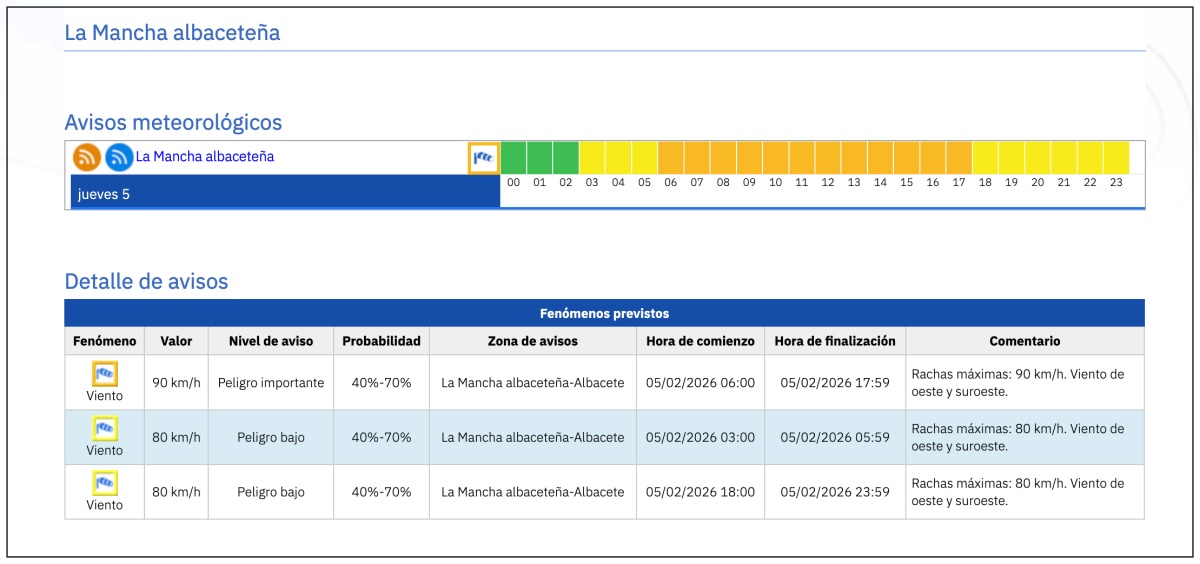Select the orange 06 hour cell
The width and height of the screenshot is (1200, 564).
pos(670,157)
